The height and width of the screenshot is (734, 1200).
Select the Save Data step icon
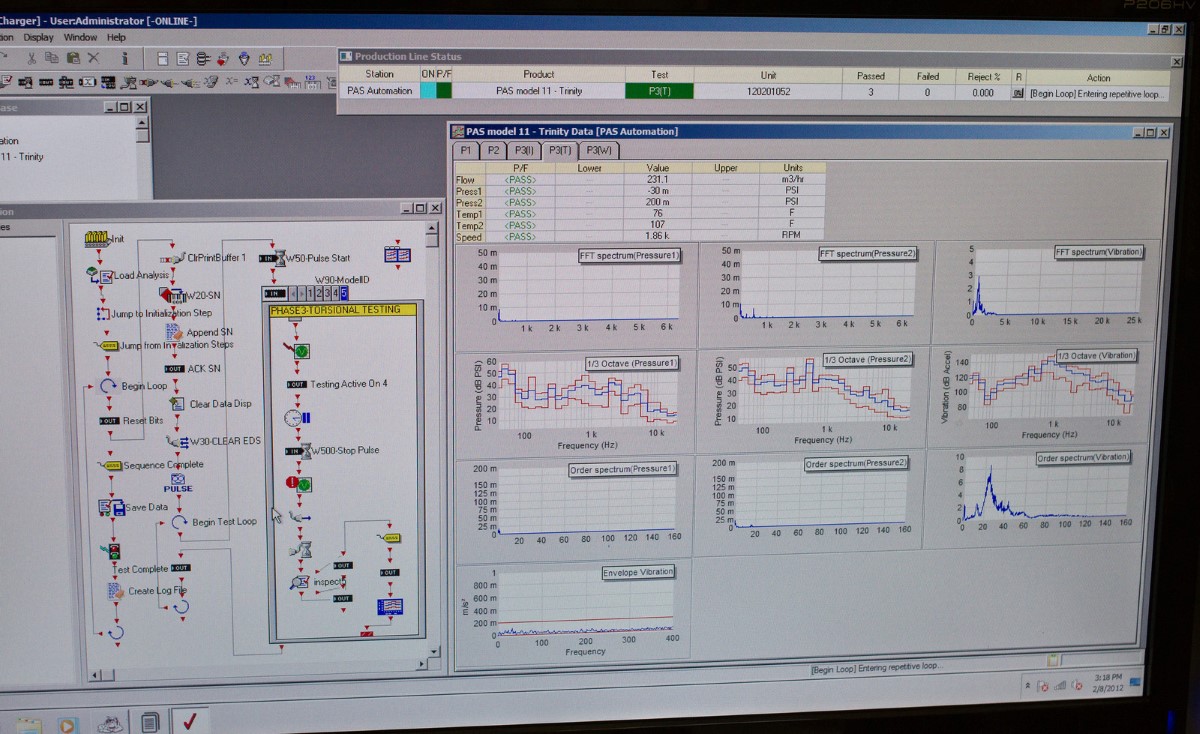click(111, 507)
